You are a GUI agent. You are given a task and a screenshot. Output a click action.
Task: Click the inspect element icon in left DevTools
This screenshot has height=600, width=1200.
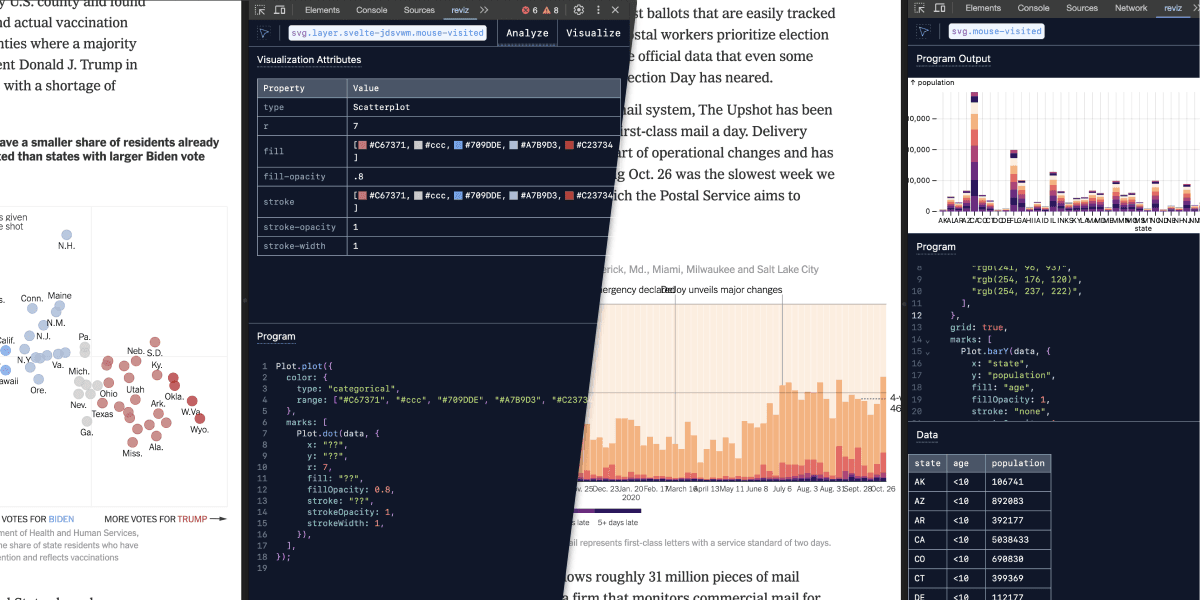pos(259,10)
